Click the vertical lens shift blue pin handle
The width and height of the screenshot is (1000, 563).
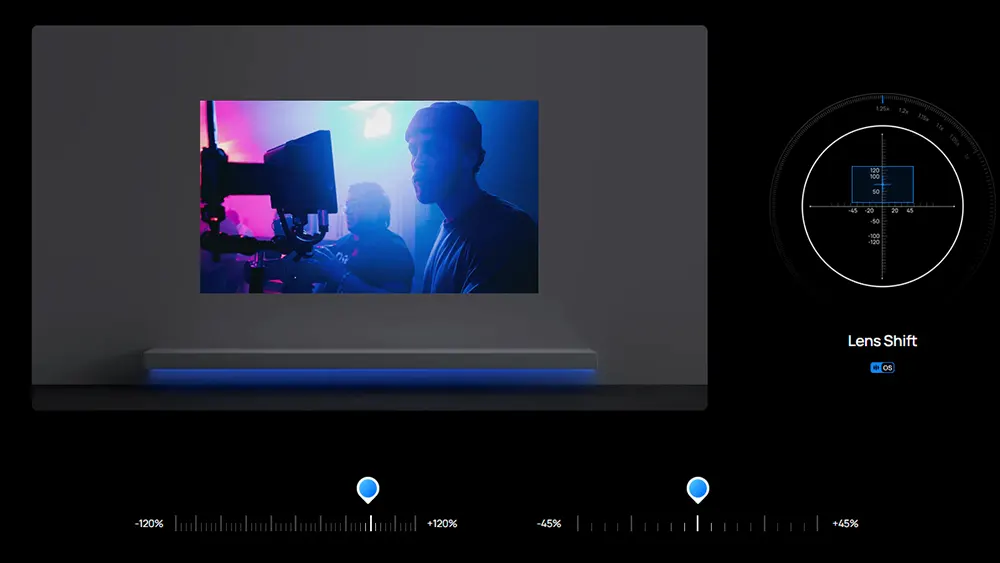(x=368, y=489)
